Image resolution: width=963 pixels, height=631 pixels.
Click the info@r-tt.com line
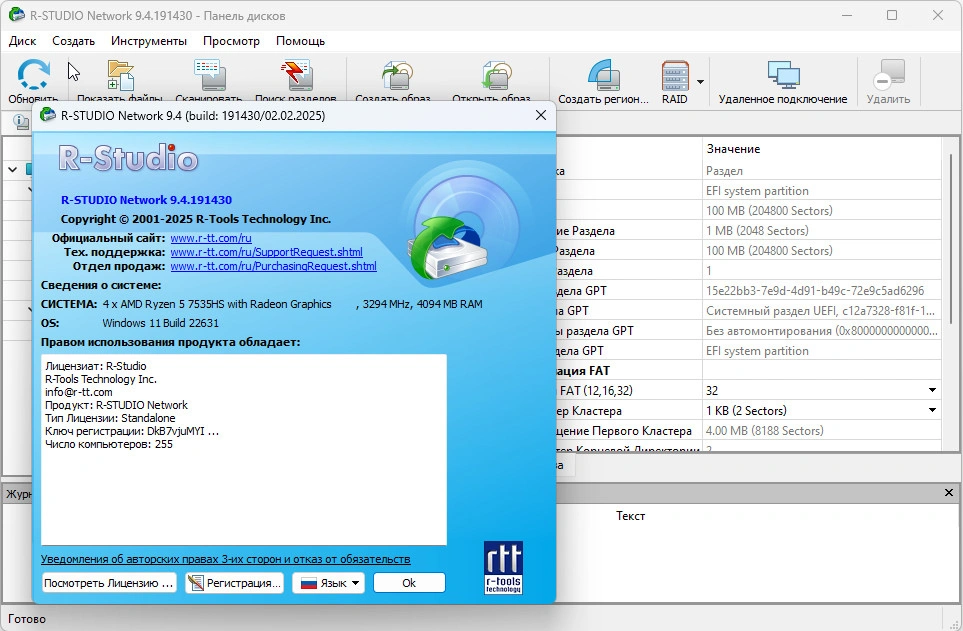[79, 392]
